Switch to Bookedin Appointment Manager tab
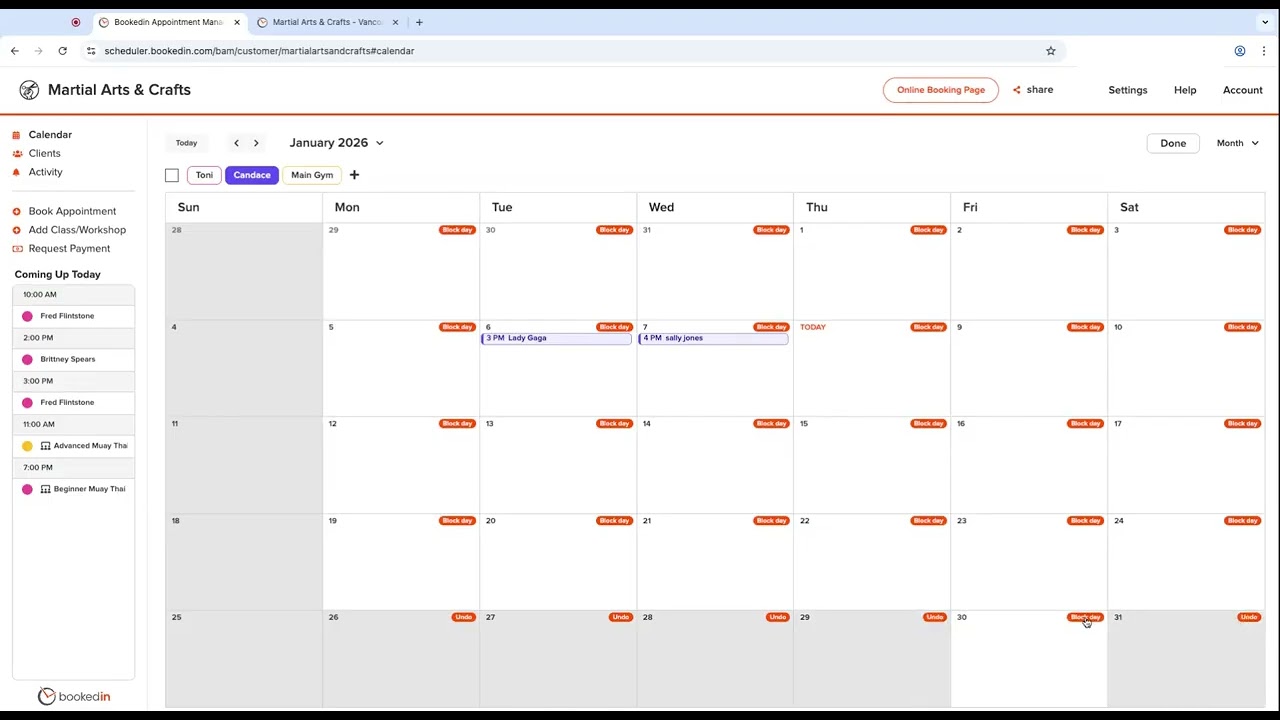 coord(168,22)
